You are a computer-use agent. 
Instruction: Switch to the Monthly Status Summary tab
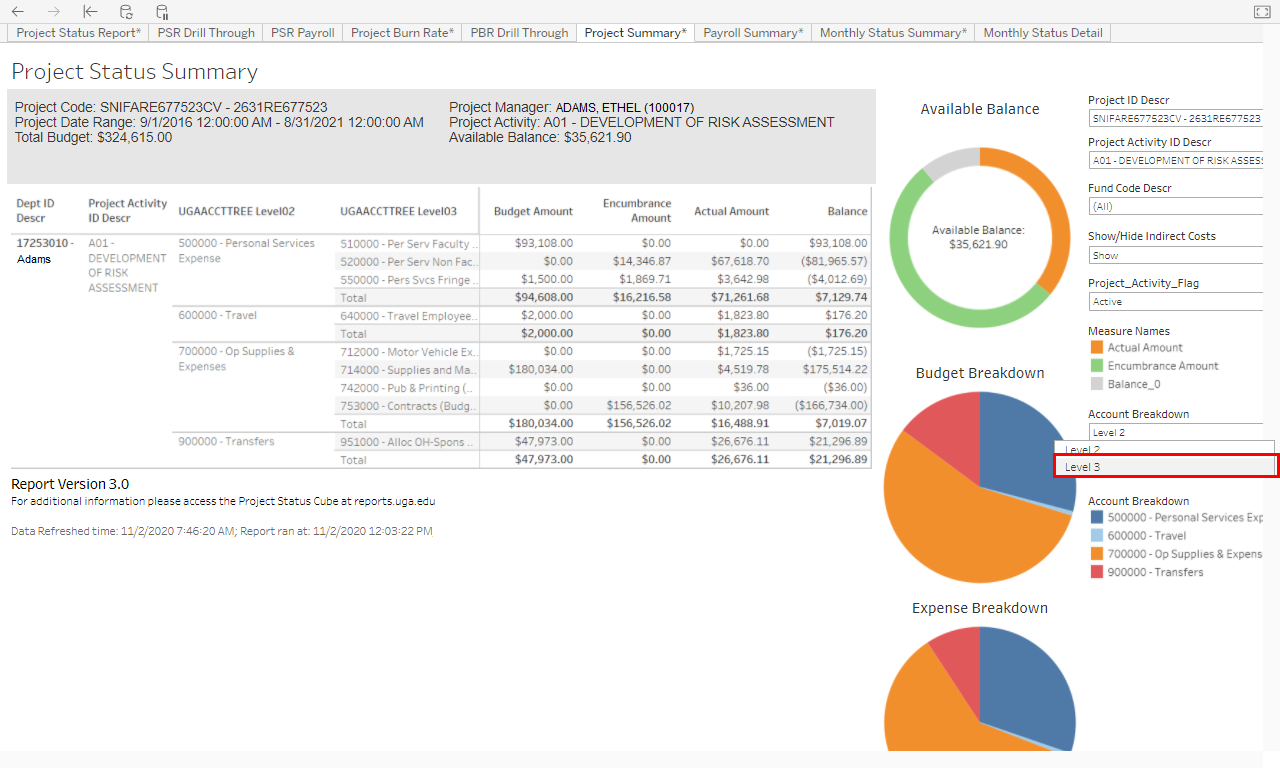pyautogui.click(x=893, y=33)
